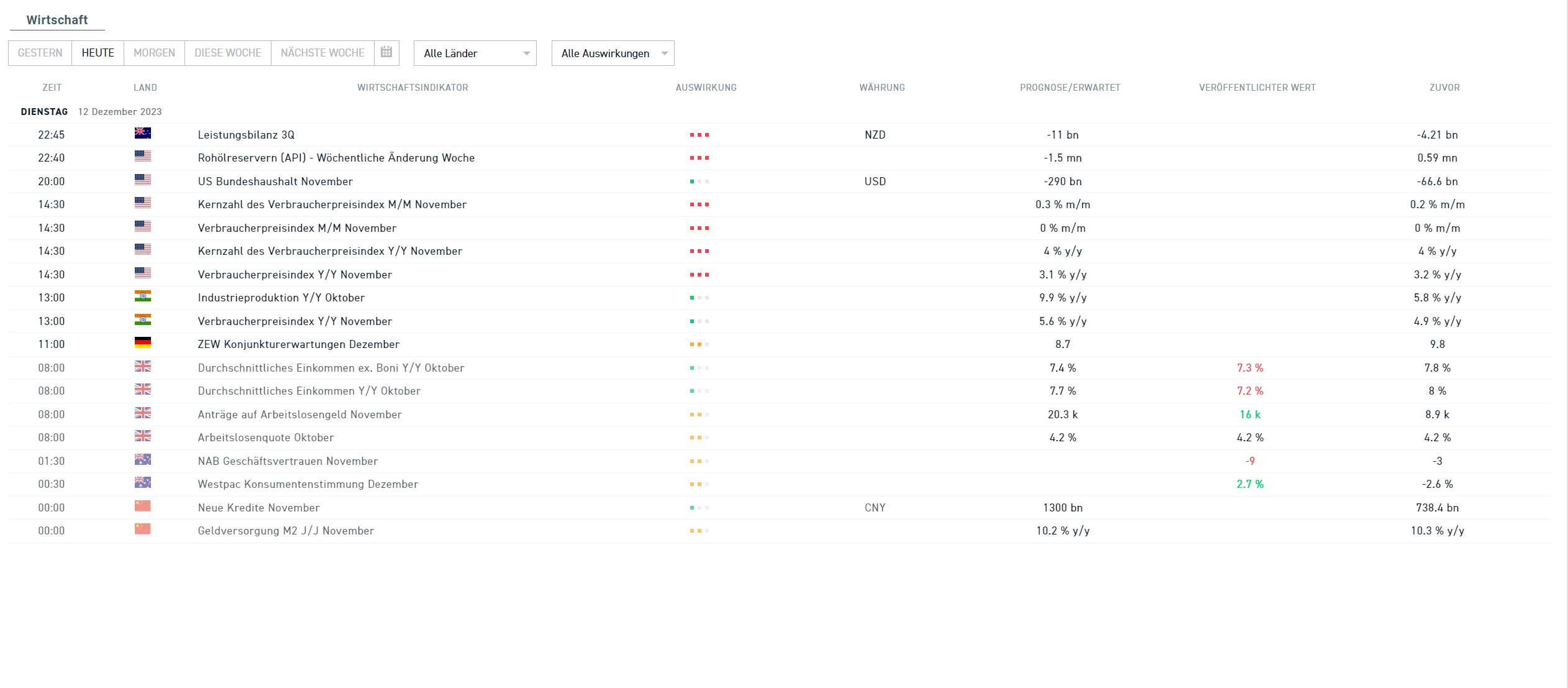Viewport: 1568px width, 688px height.
Task: Open the Alle Länder dropdown
Action: [x=475, y=53]
